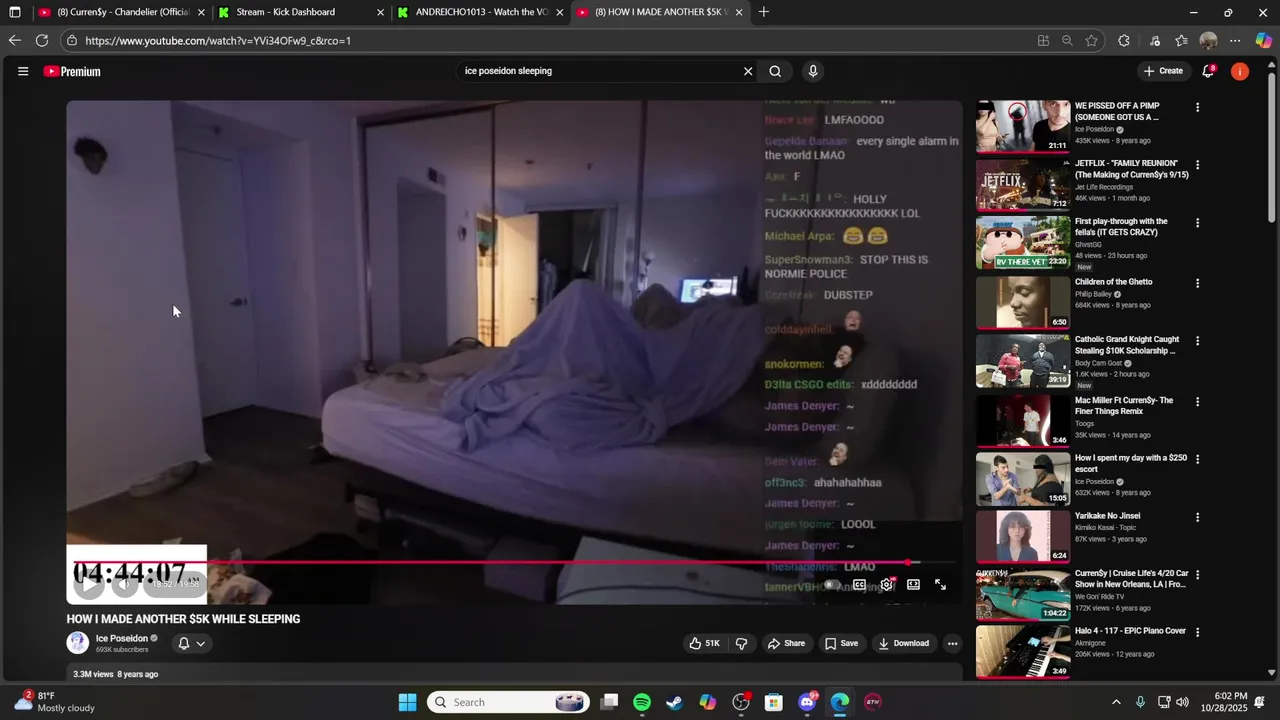Image resolution: width=1280 pixels, height=720 pixels.
Task: Show hidden system tray icons chevron
Action: click(1116, 702)
